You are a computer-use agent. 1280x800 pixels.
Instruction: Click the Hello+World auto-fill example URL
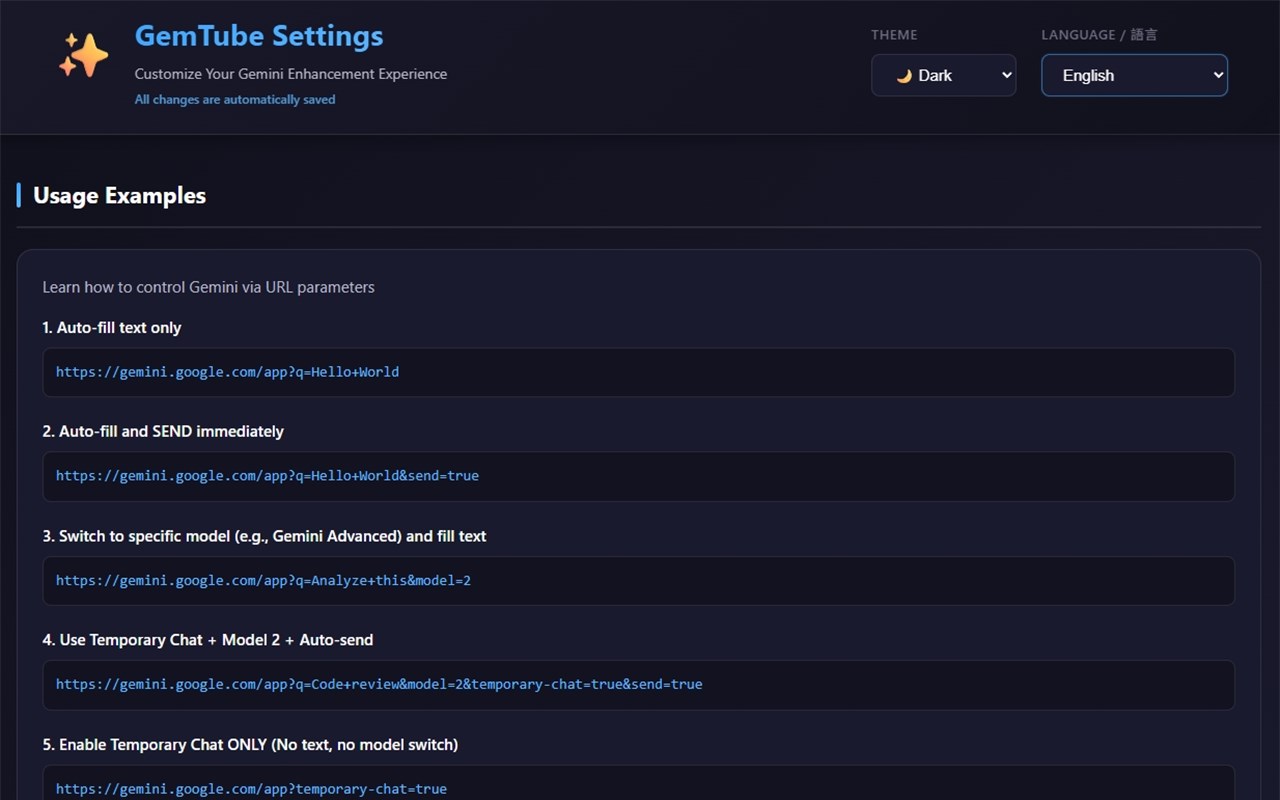227,372
